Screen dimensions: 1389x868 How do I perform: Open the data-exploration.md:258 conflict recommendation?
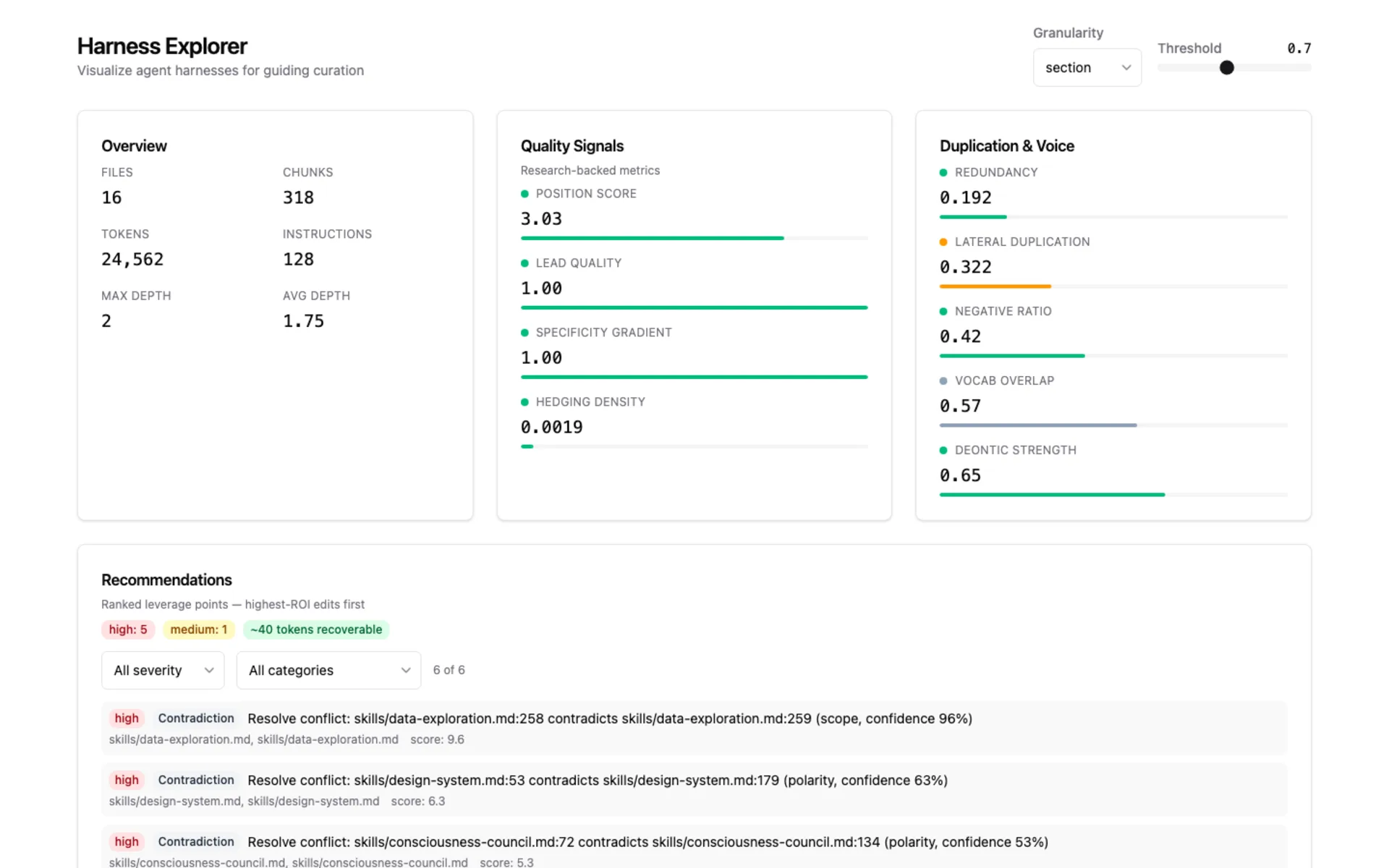(x=694, y=728)
